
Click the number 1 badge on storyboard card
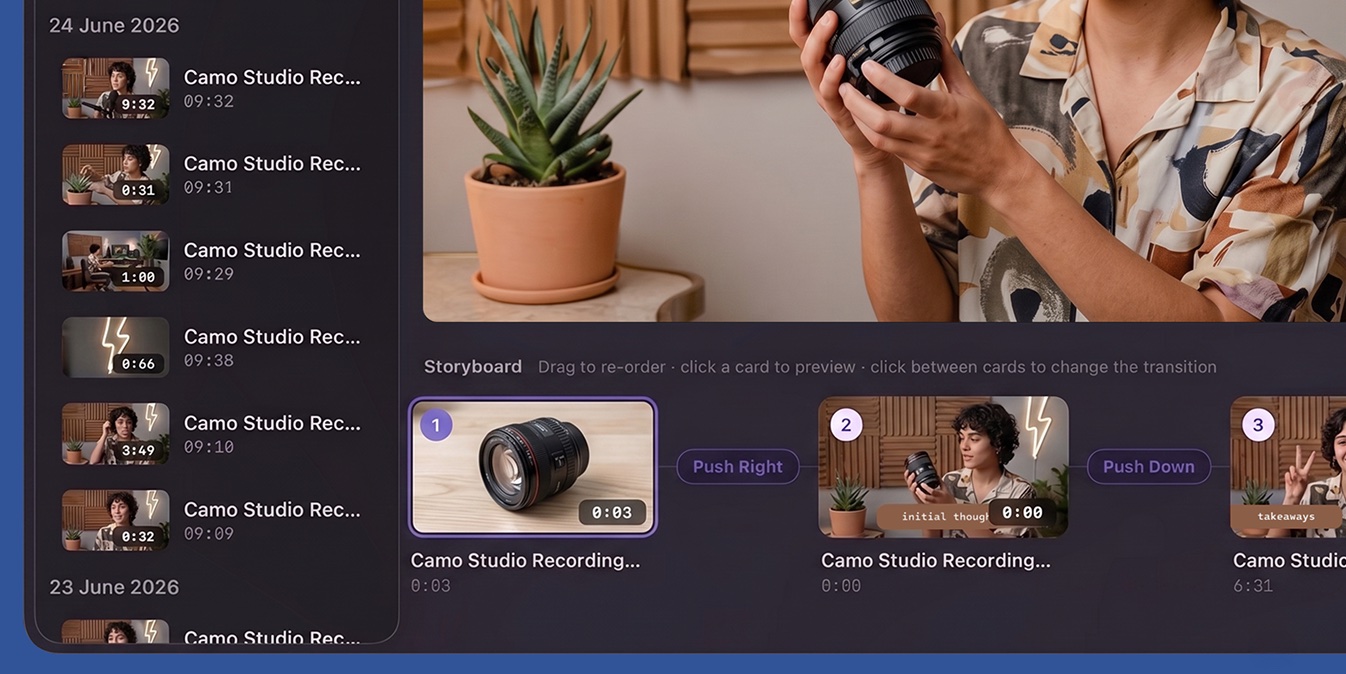[x=435, y=425]
